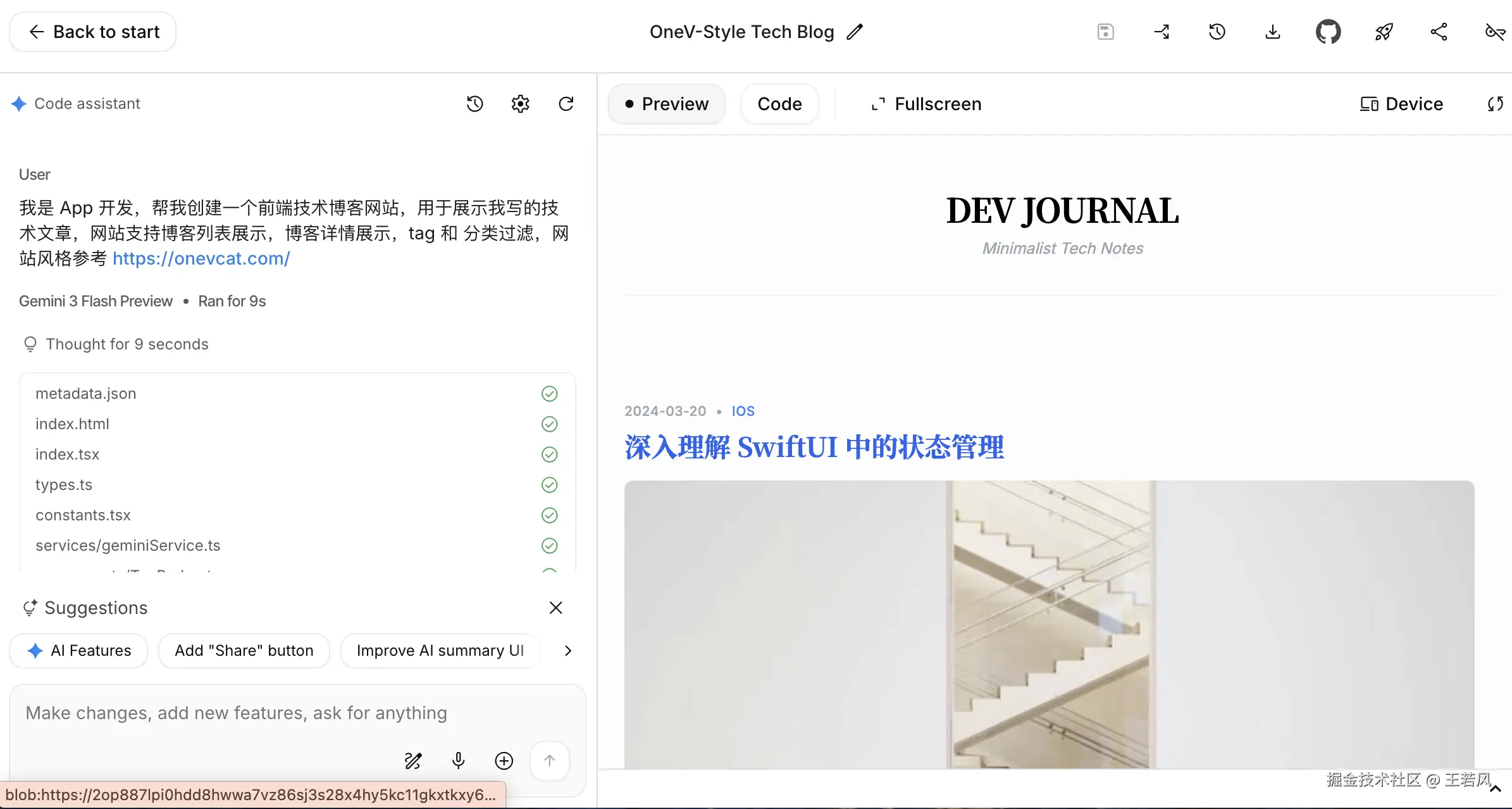This screenshot has height=809, width=1512.
Task: Open the version history icon in header
Action: coord(1217,32)
